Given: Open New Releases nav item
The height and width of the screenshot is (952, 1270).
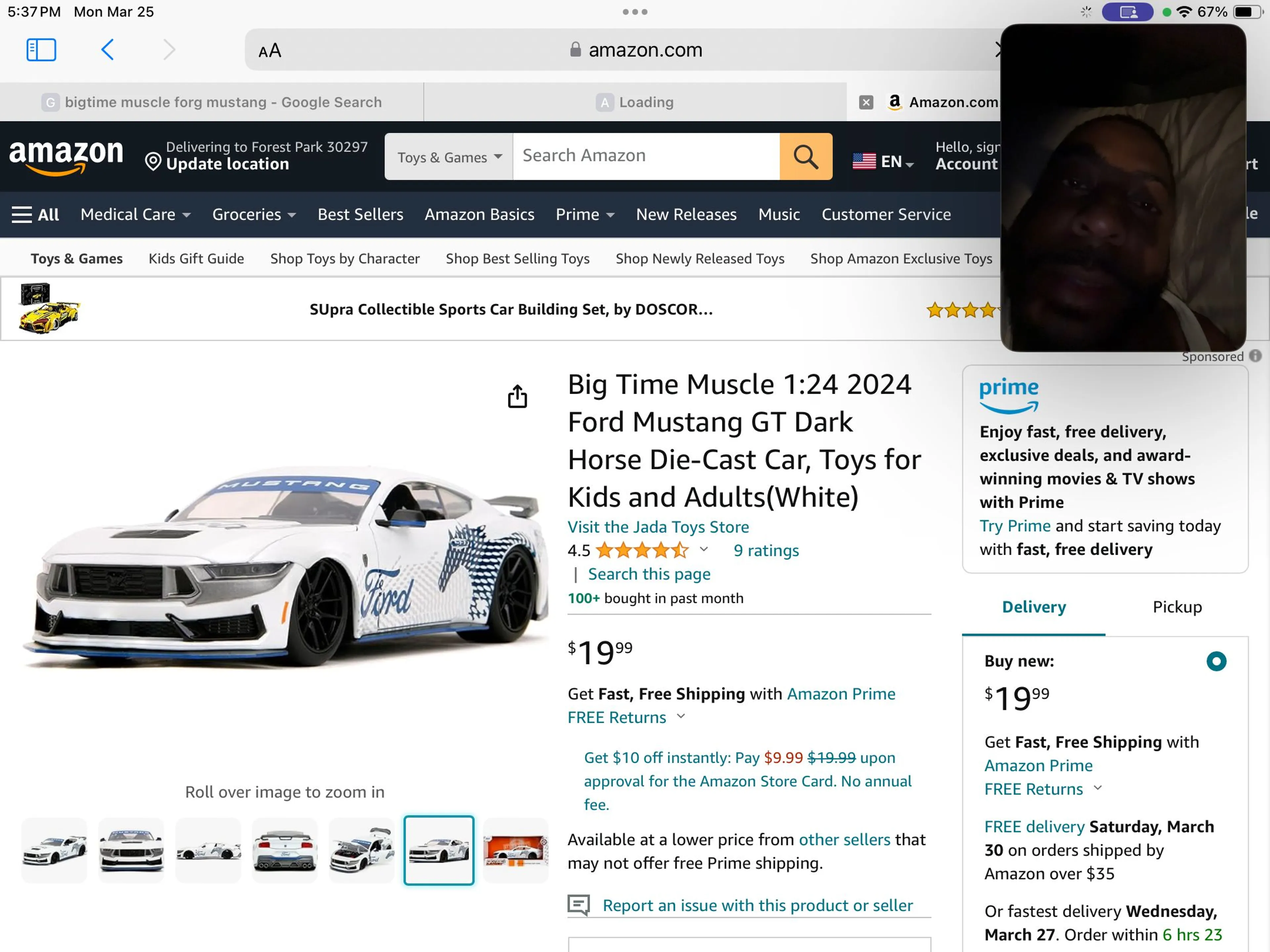Looking at the screenshot, I should click(x=686, y=215).
